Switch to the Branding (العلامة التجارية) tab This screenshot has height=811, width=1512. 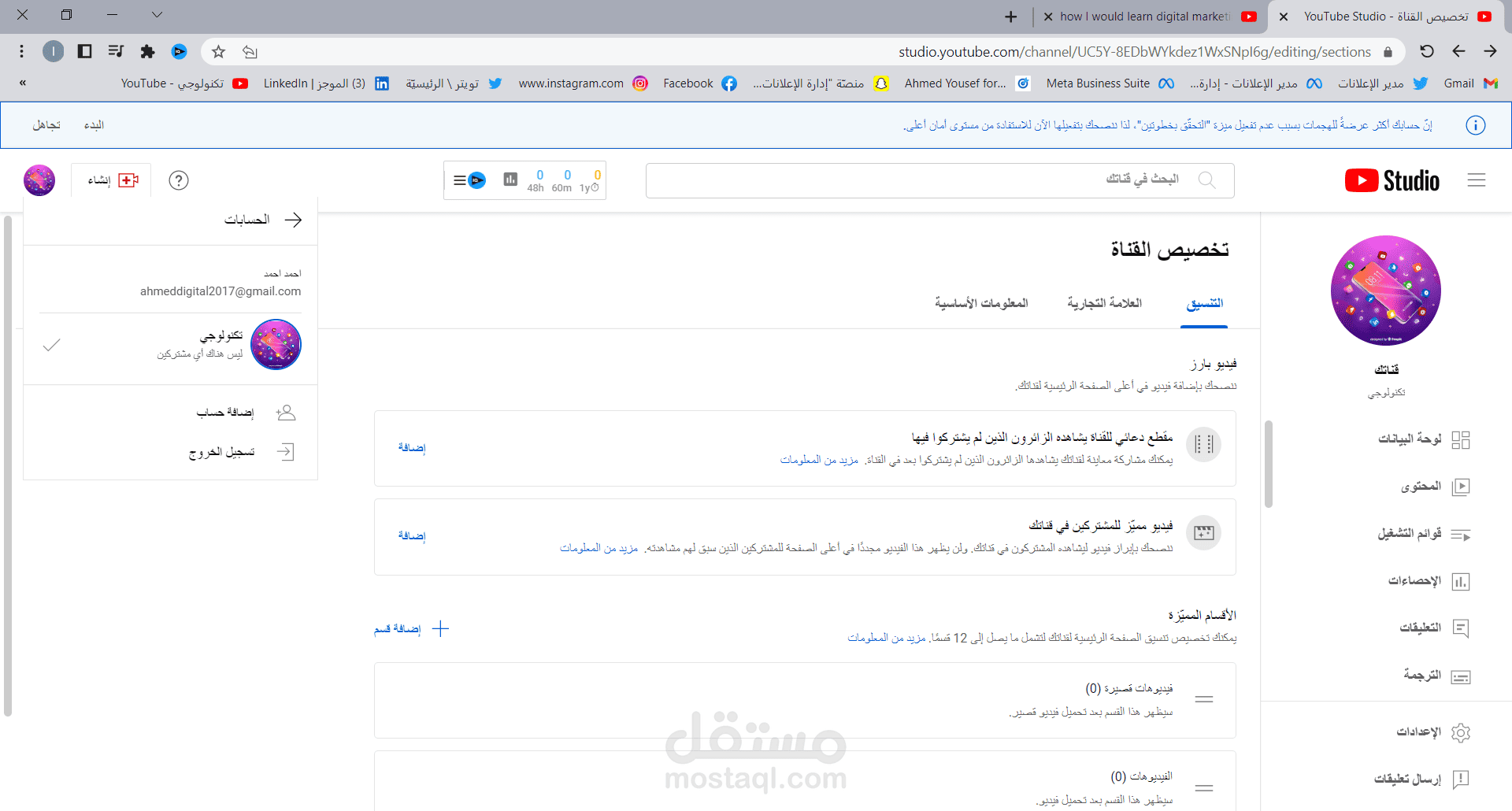tap(1104, 303)
